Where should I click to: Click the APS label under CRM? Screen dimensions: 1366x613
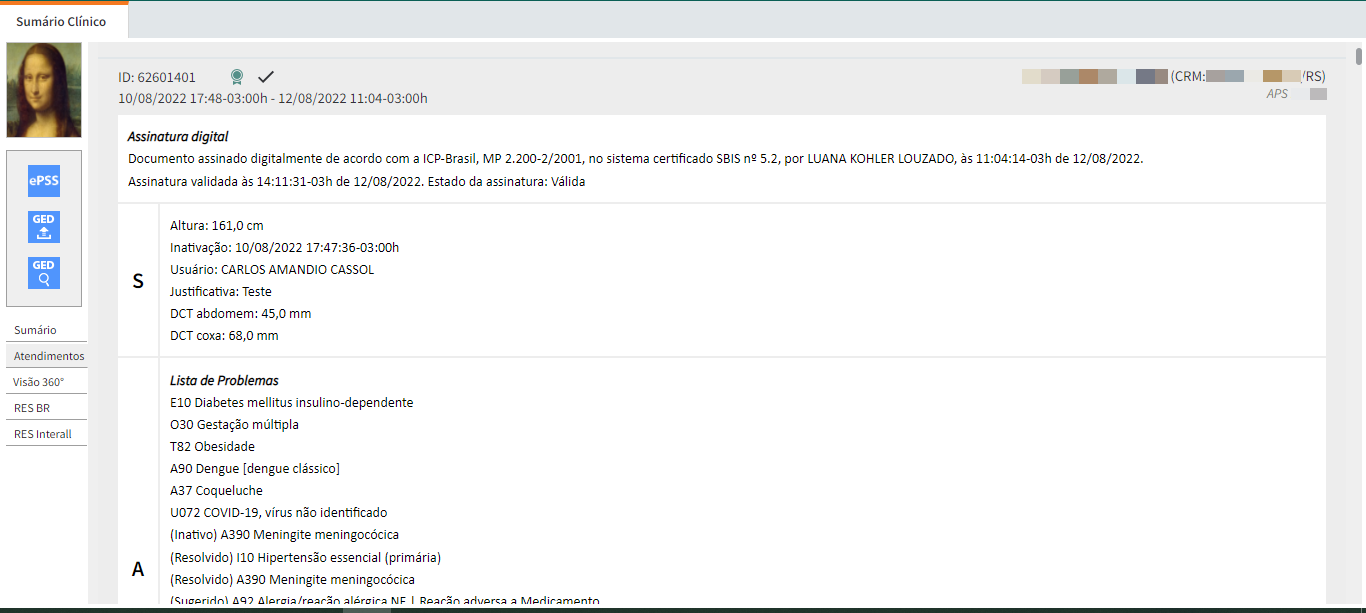click(x=1277, y=94)
